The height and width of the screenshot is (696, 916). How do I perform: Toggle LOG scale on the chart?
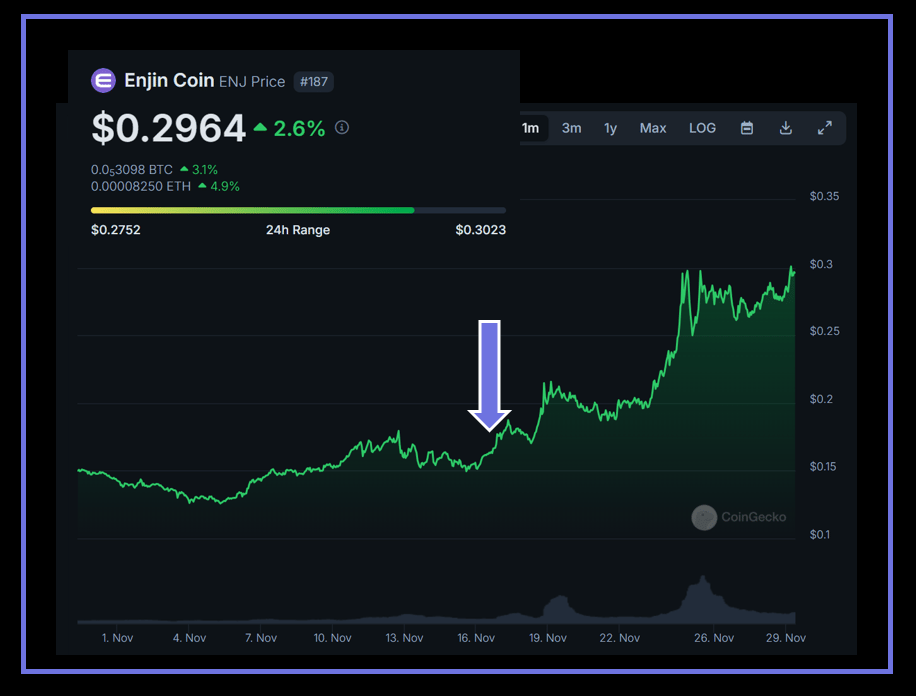tap(702, 128)
